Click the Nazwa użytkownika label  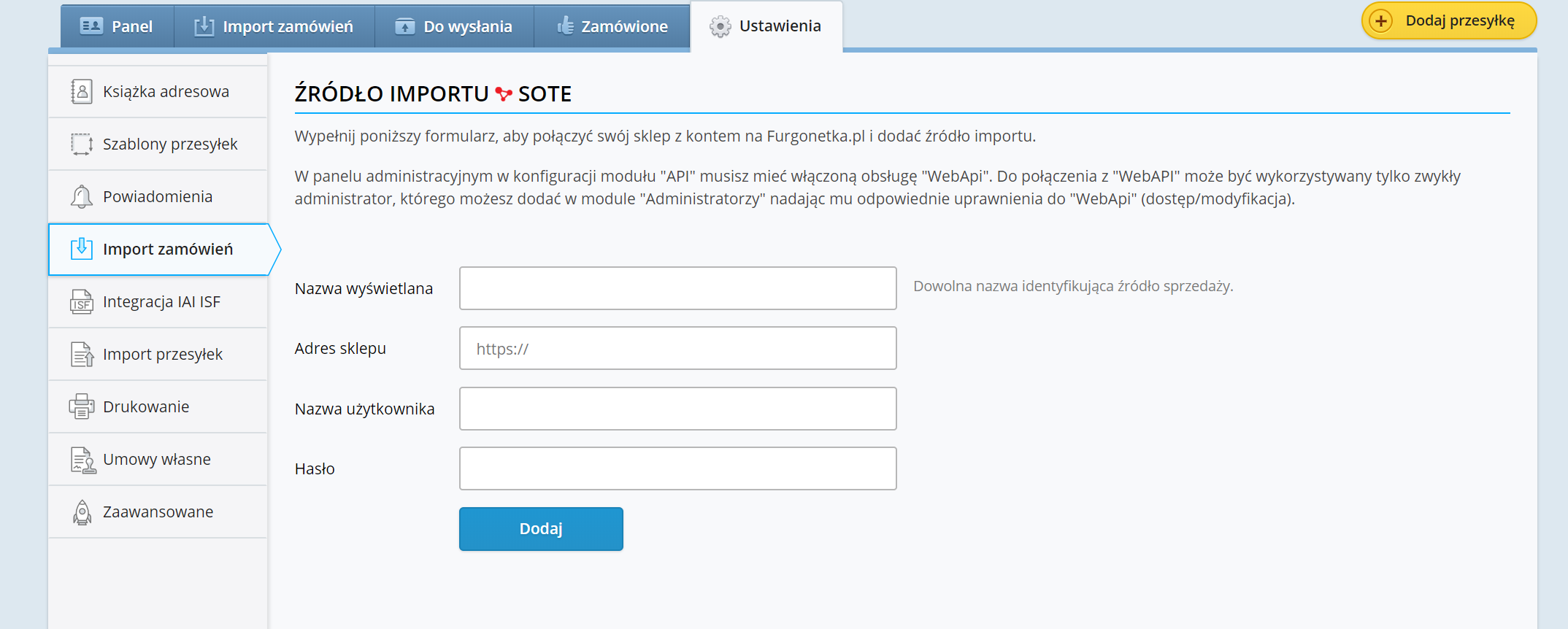click(364, 409)
